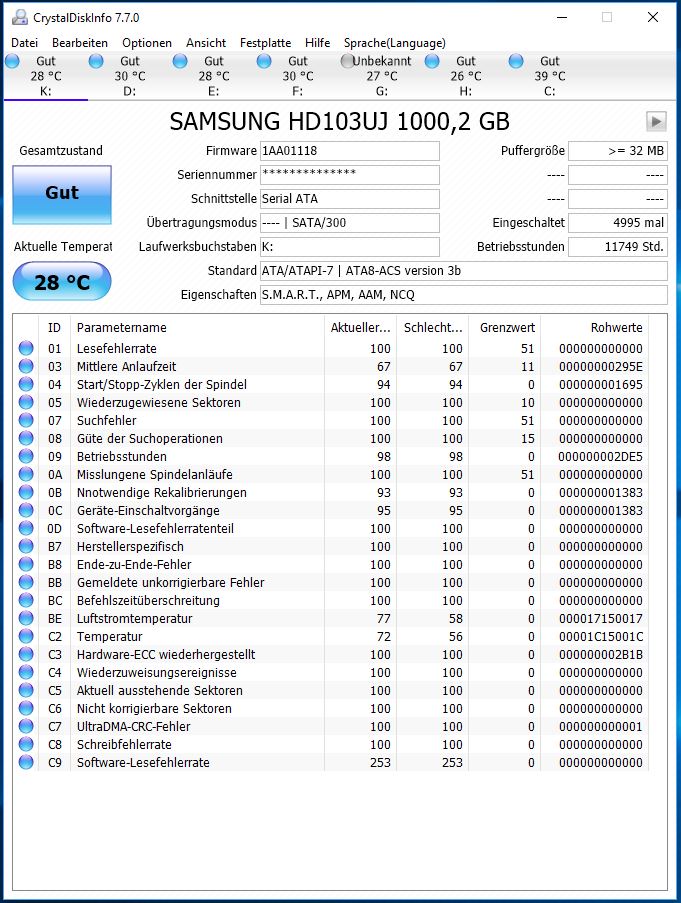Select the Wiederzuweisungsereignisse row text
This screenshot has width=681, height=903.
point(157,672)
